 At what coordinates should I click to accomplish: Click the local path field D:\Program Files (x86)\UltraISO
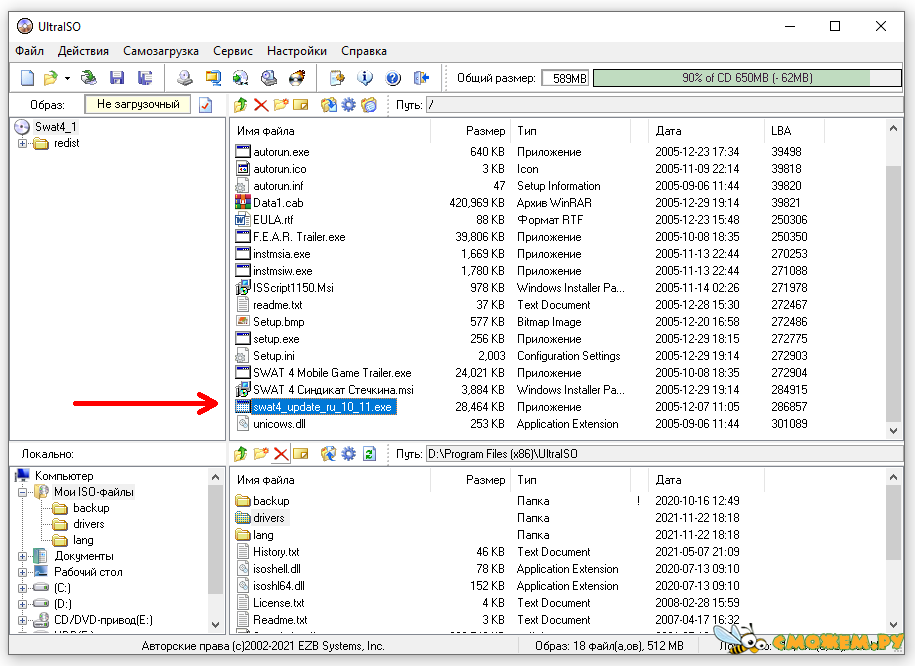click(x=665, y=454)
